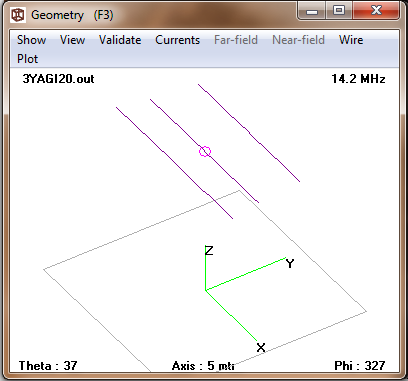Viewport: 408px width, 381px height.
Task: Click the X axis label
Action: coord(261,348)
